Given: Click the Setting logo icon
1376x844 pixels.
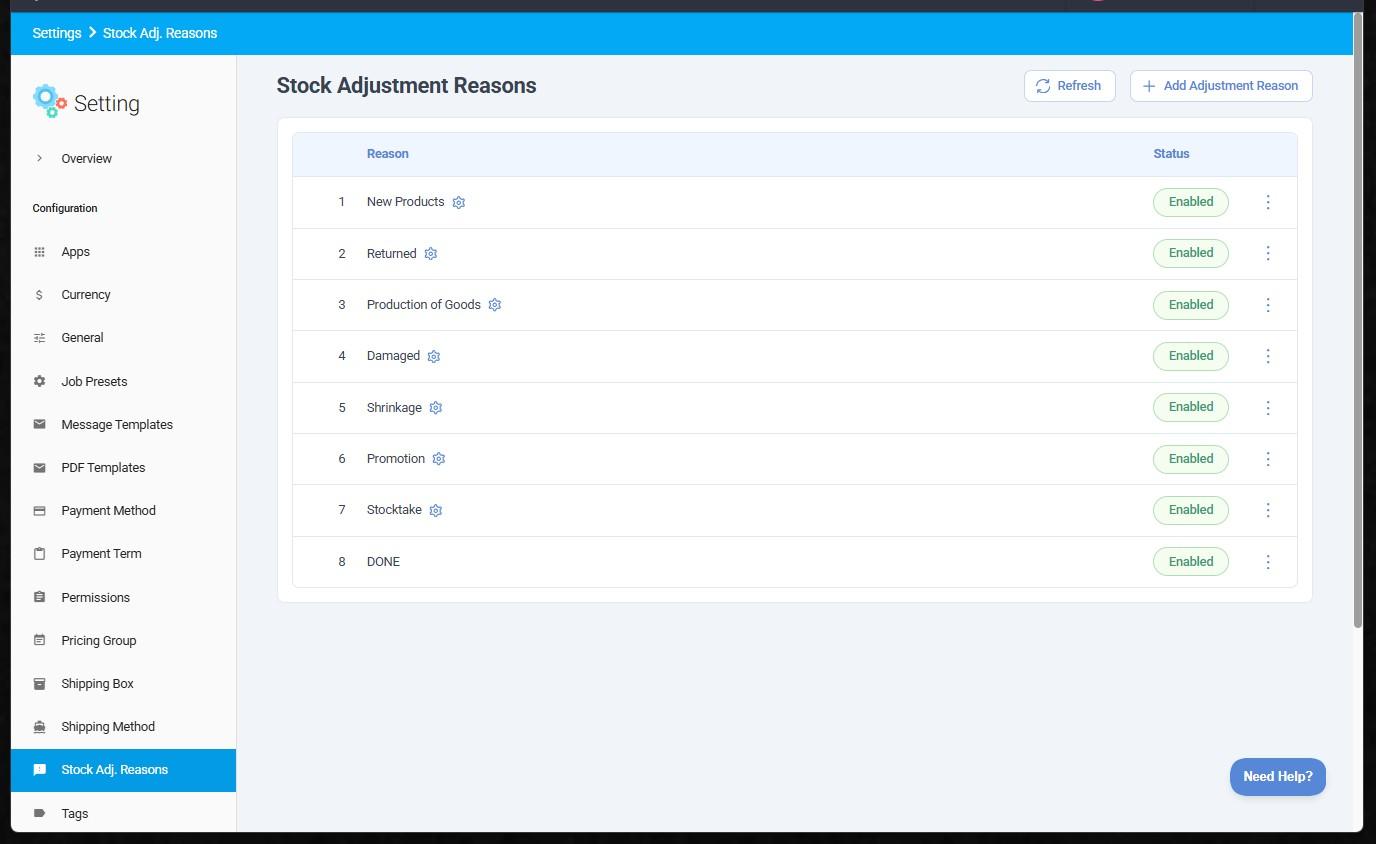Looking at the screenshot, I should pyautogui.click(x=49, y=101).
